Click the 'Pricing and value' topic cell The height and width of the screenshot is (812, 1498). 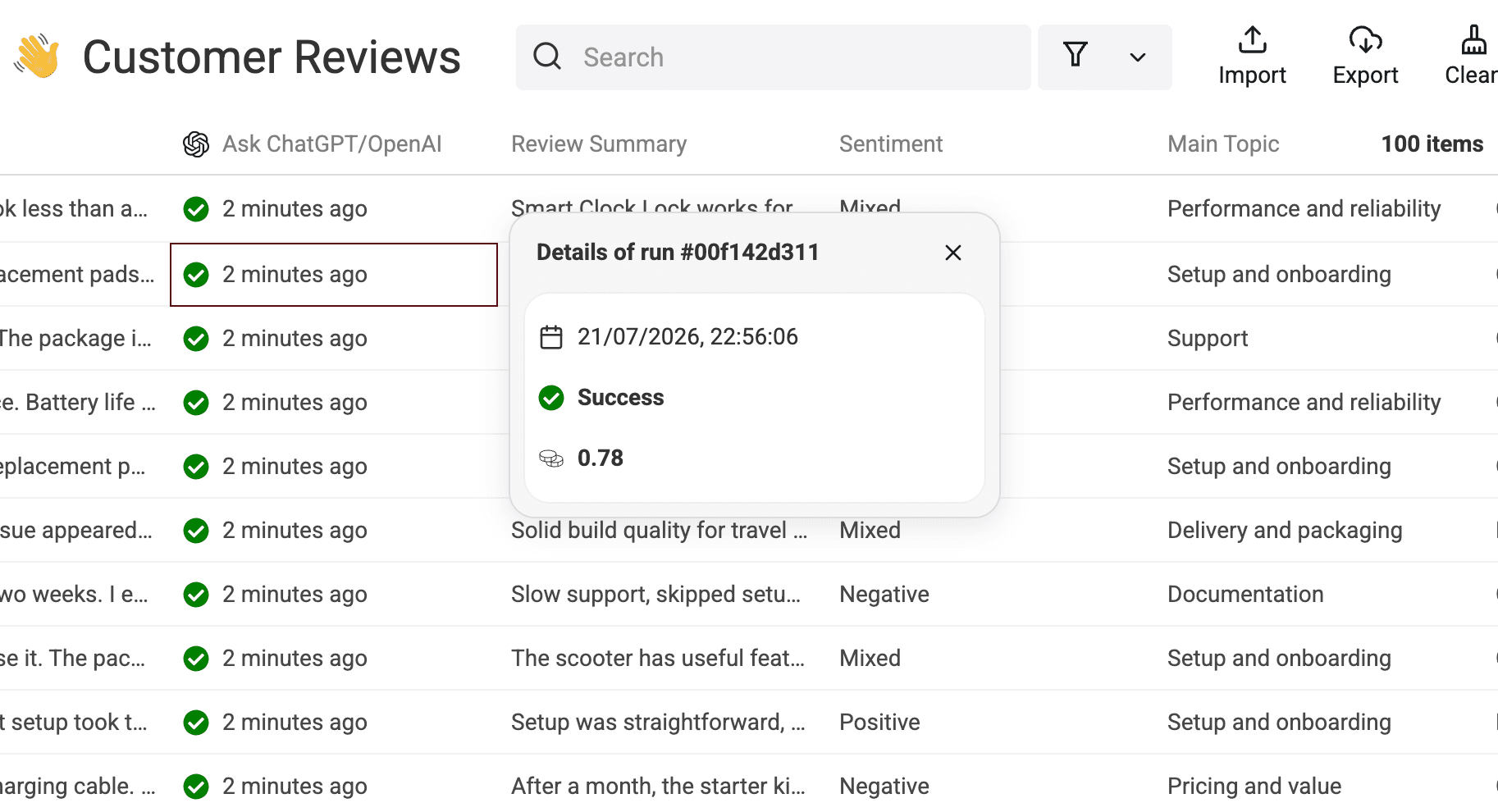pyautogui.click(x=1254, y=787)
